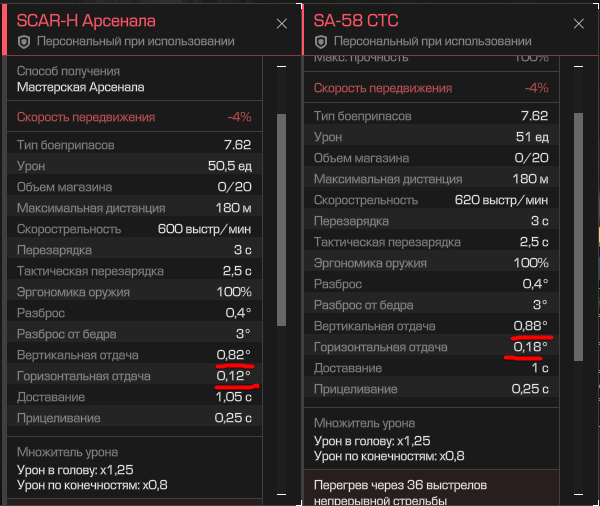Screen dimensions: 600x506
Task: Select the SA-58 СТС title text
Action: pyautogui.click(x=356, y=21)
